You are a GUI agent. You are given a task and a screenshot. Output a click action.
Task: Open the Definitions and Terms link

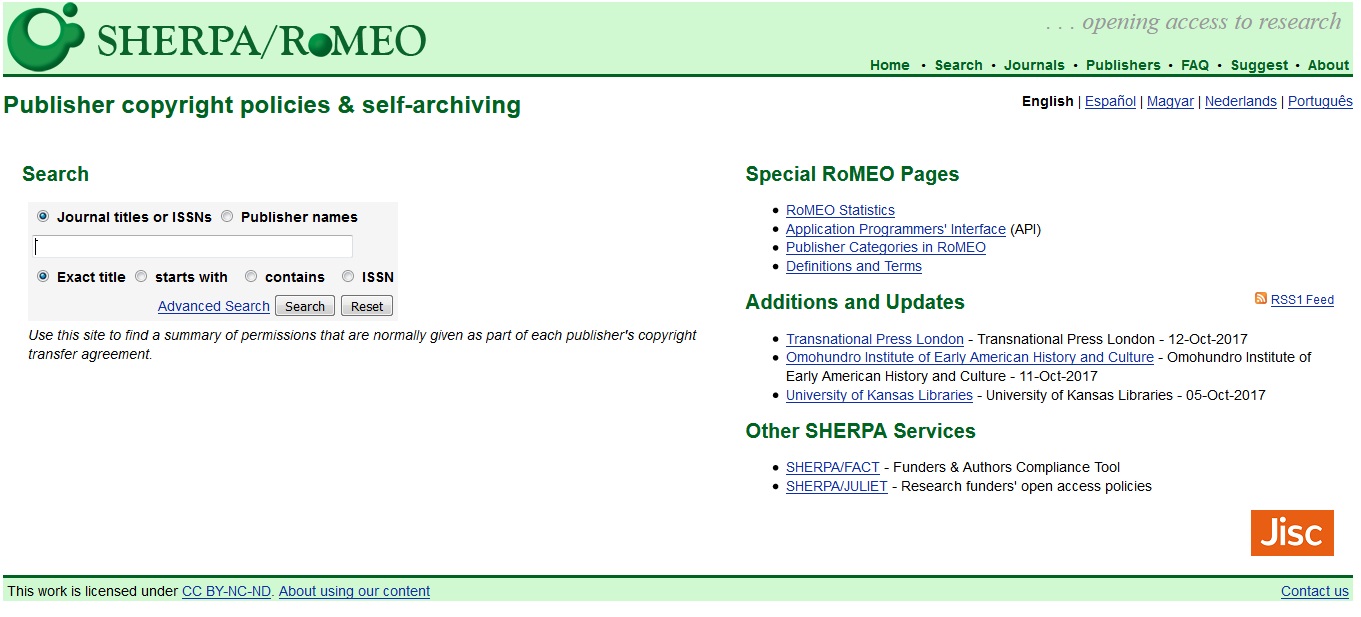[x=854, y=266]
